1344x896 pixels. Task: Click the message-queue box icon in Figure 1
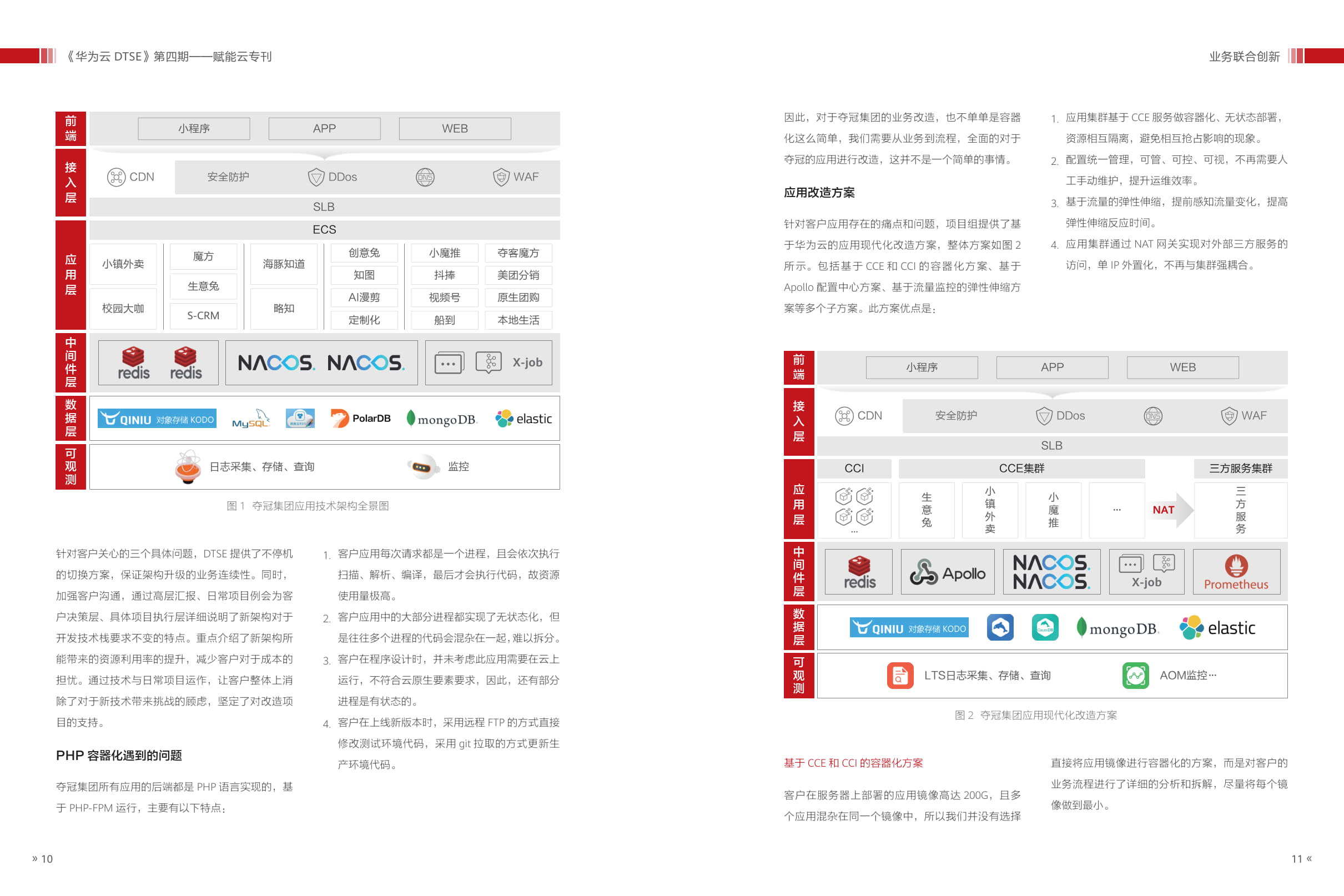[449, 363]
